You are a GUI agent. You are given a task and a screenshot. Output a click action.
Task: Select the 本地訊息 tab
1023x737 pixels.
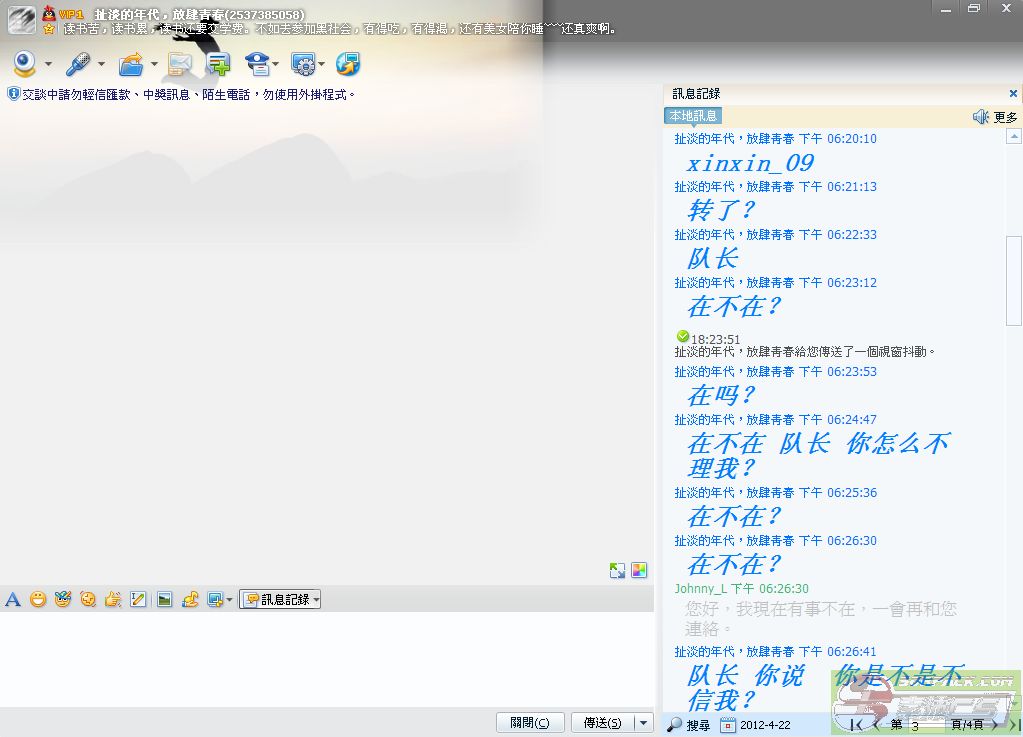click(692, 116)
